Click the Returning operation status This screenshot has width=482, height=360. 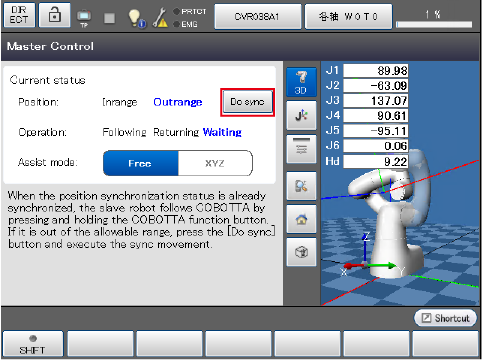pyautogui.click(x=176, y=132)
